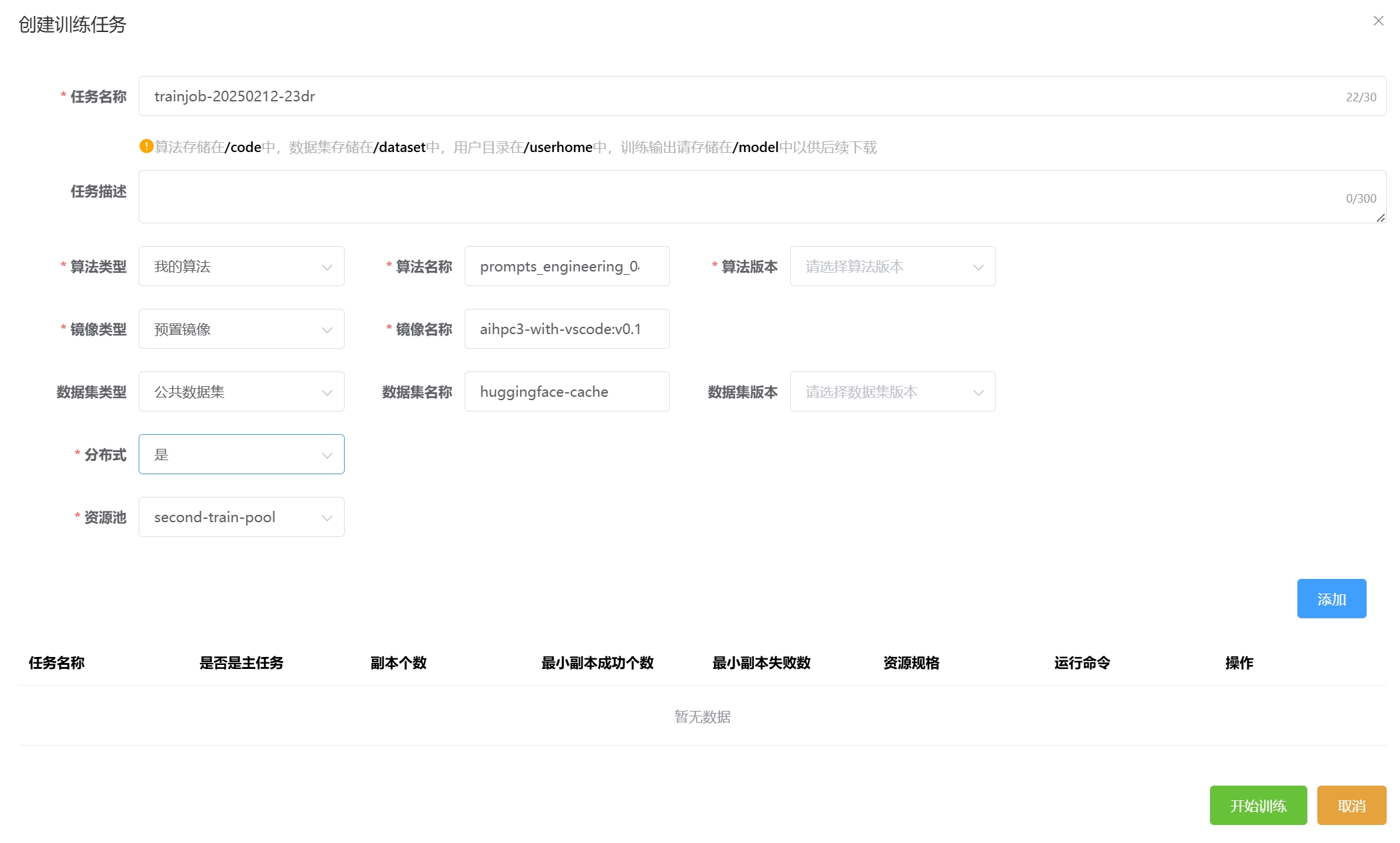
Task: Click the algorithm name field
Action: 567,267
